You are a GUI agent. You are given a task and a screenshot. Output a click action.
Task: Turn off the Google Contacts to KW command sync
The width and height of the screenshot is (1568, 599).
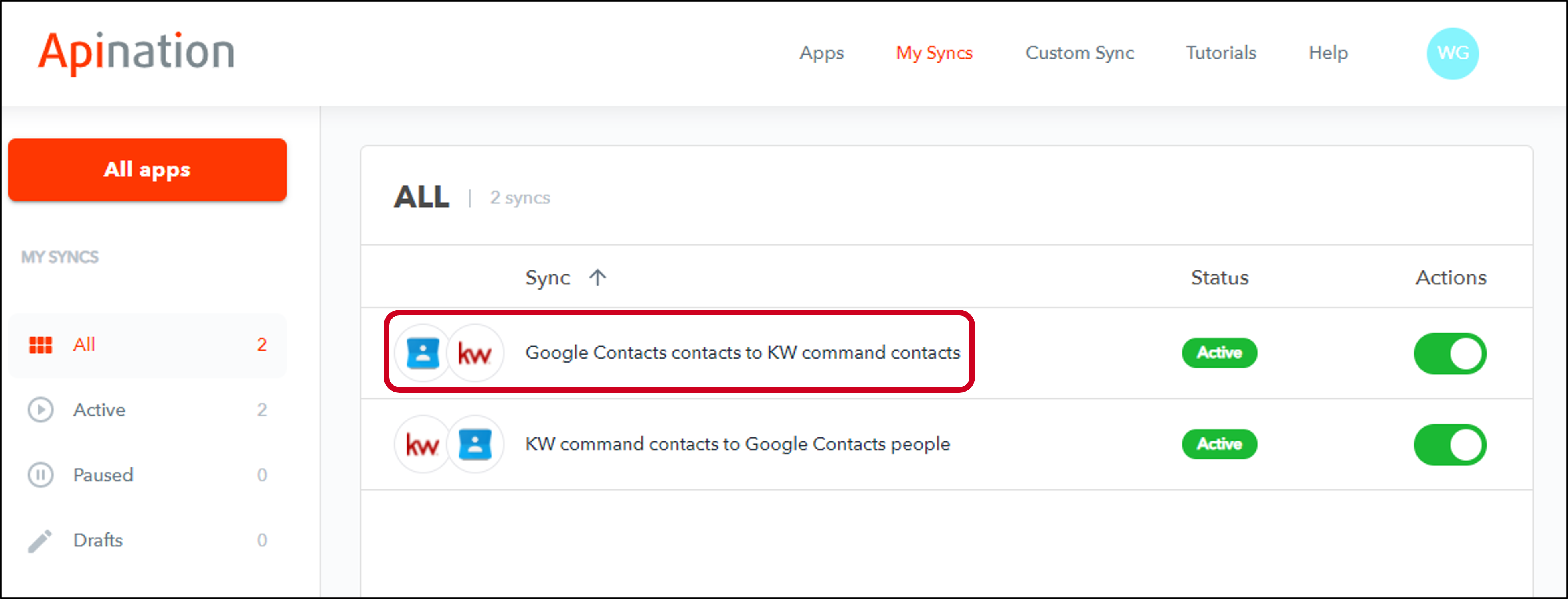1450,353
